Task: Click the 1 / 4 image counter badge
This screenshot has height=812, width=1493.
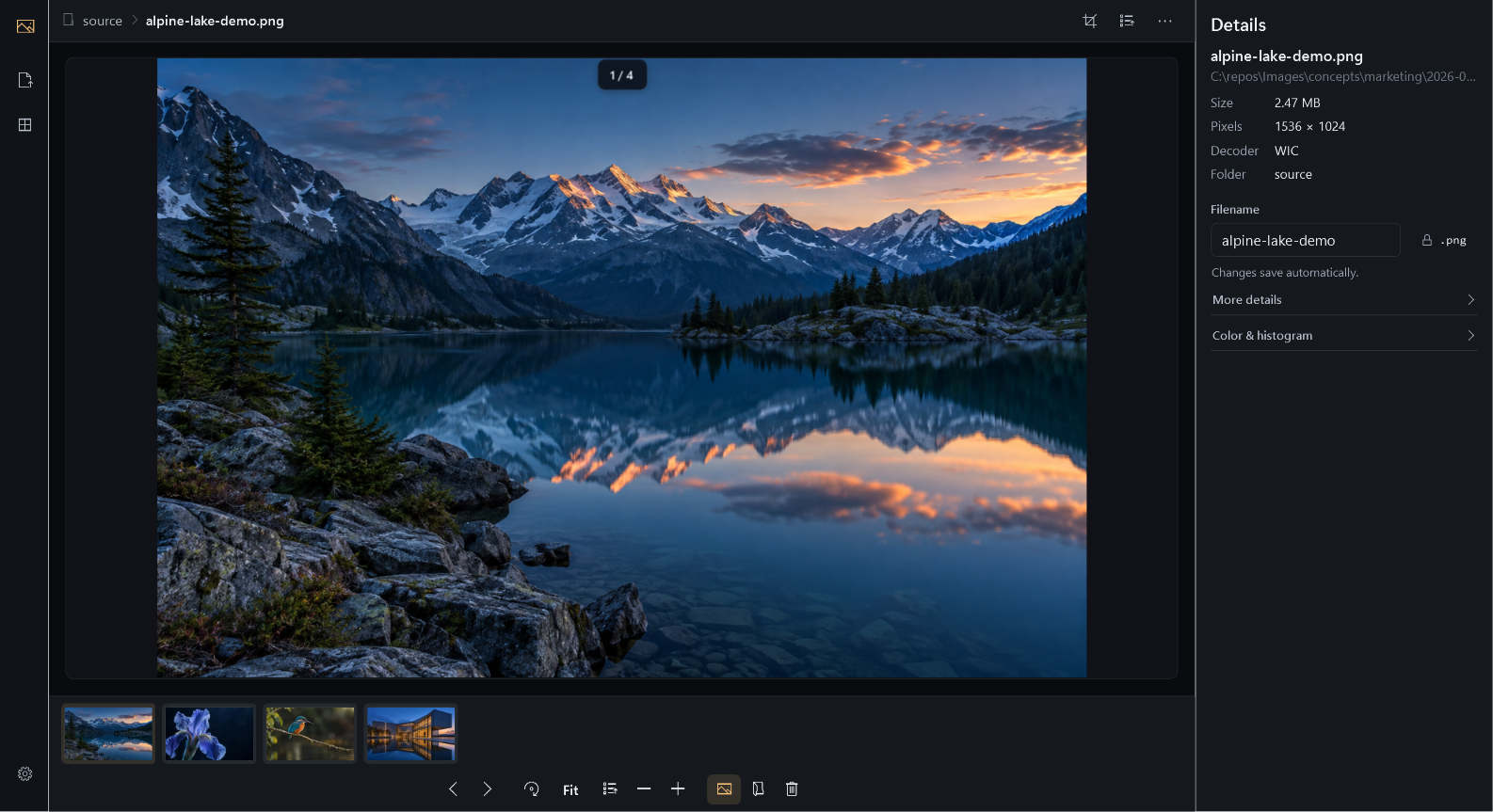Action: (x=622, y=75)
